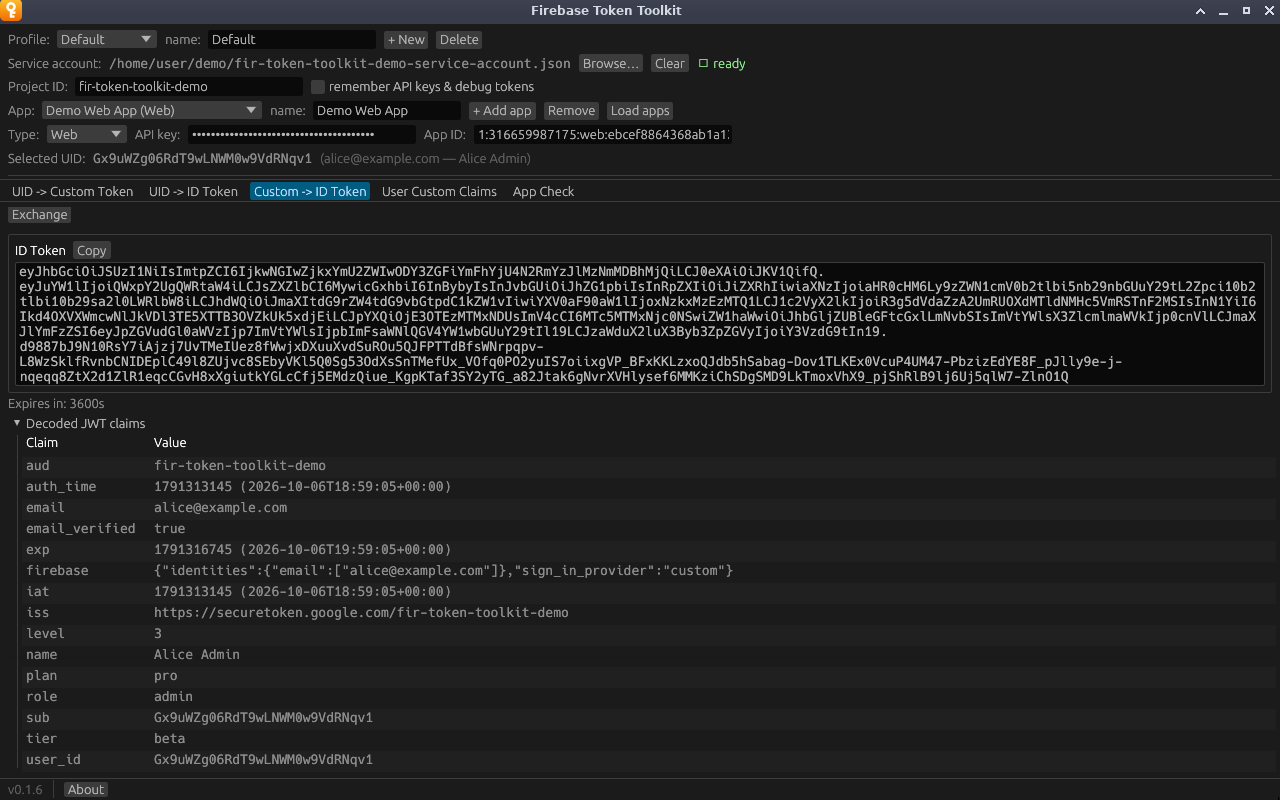This screenshot has height=800, width=1280.
Task: Open the Profile dropdown
Action: coord(106,39)
